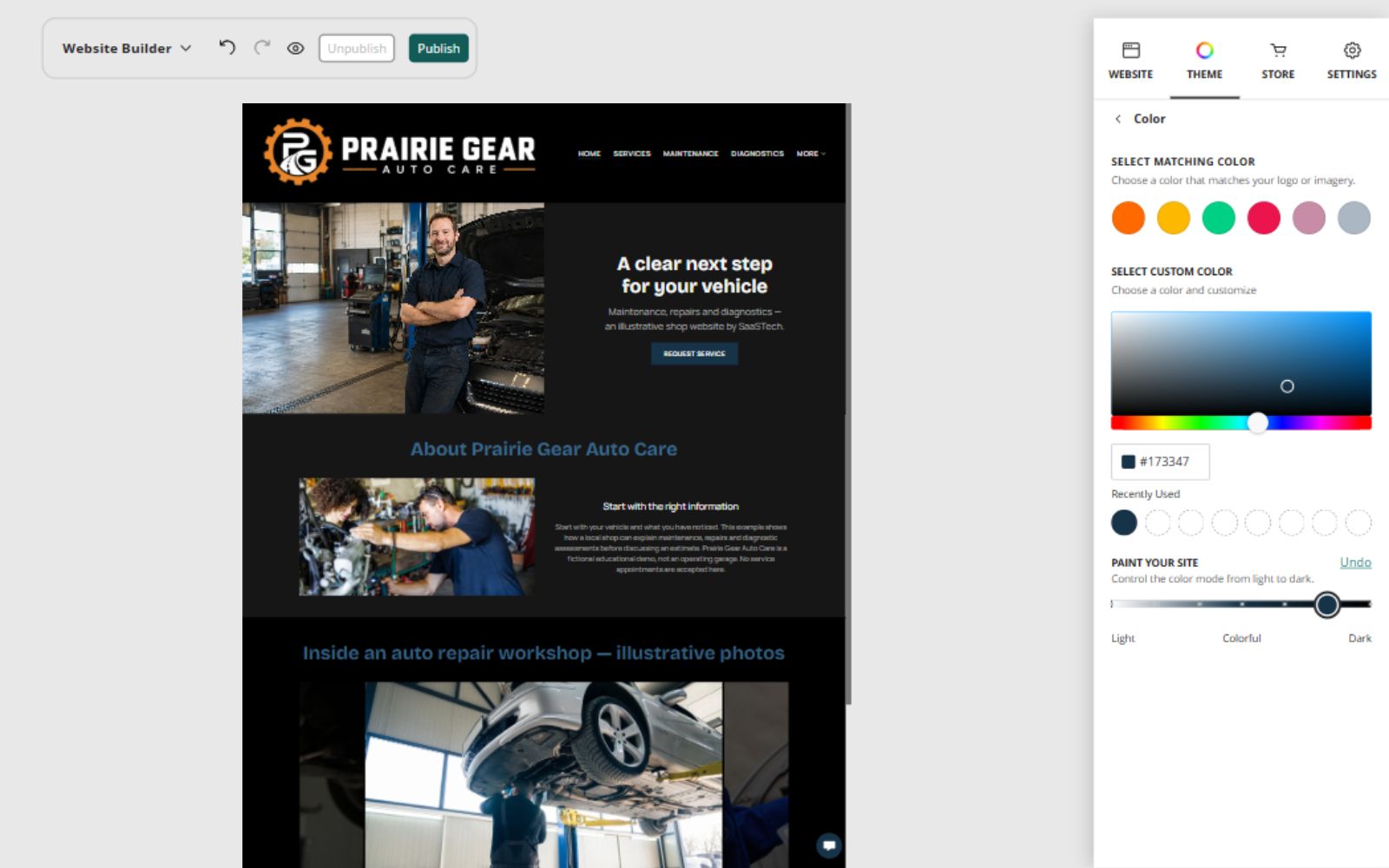Click the undo arrow icon
1389x868 pixels.
227,48
